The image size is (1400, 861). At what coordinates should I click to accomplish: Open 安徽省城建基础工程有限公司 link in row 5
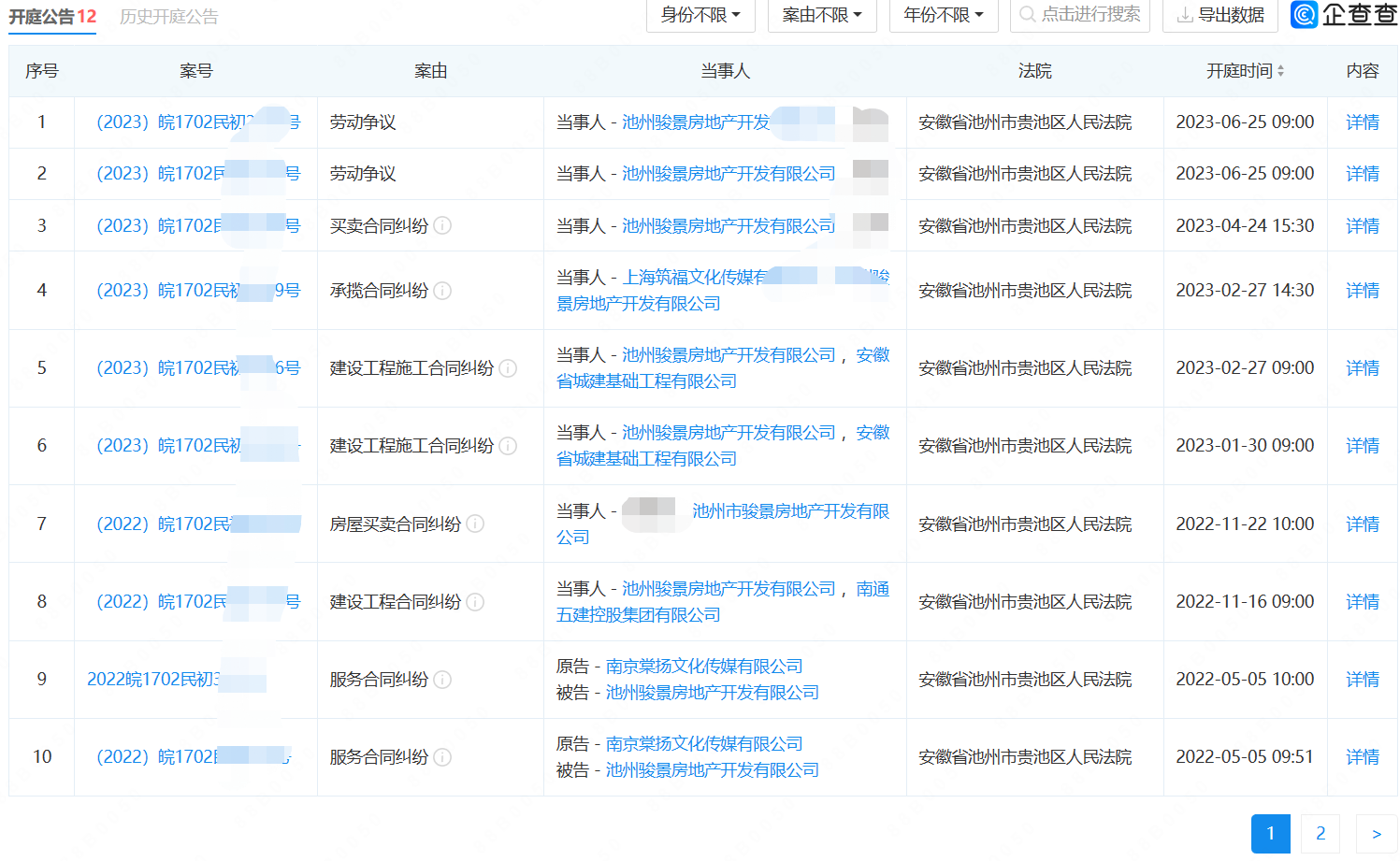723,368
